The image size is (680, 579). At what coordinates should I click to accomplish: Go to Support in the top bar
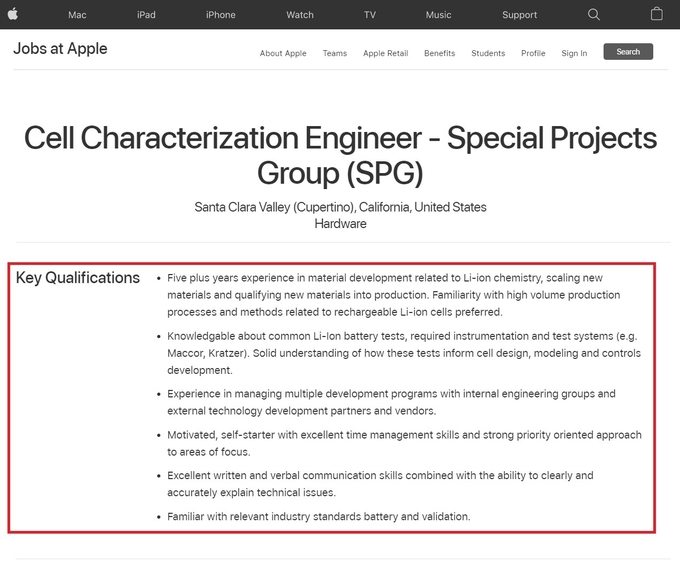[x=520, y=15]
